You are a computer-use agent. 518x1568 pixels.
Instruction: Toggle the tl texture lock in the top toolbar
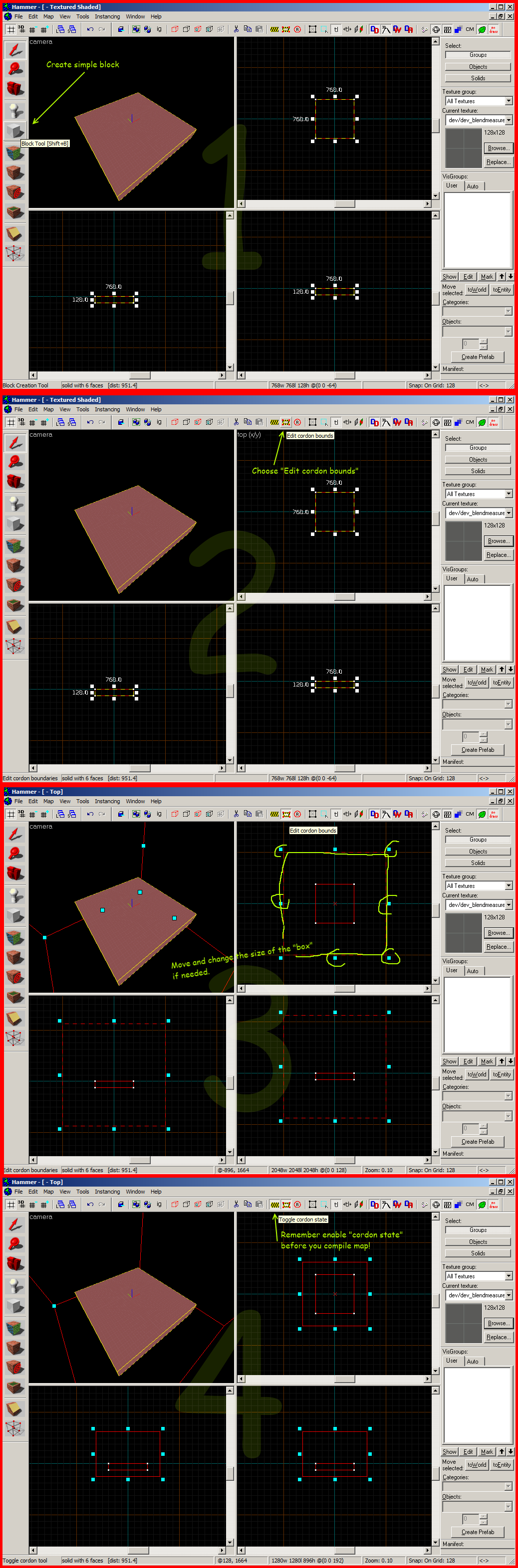[x=336, y=29]
